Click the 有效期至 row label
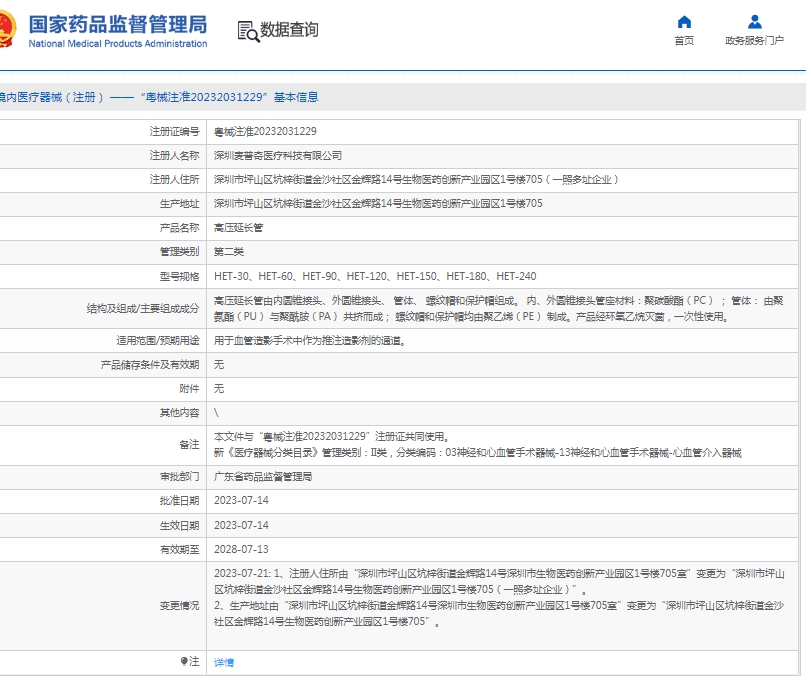This screenshot has width=806, height=685. (179, 549)
